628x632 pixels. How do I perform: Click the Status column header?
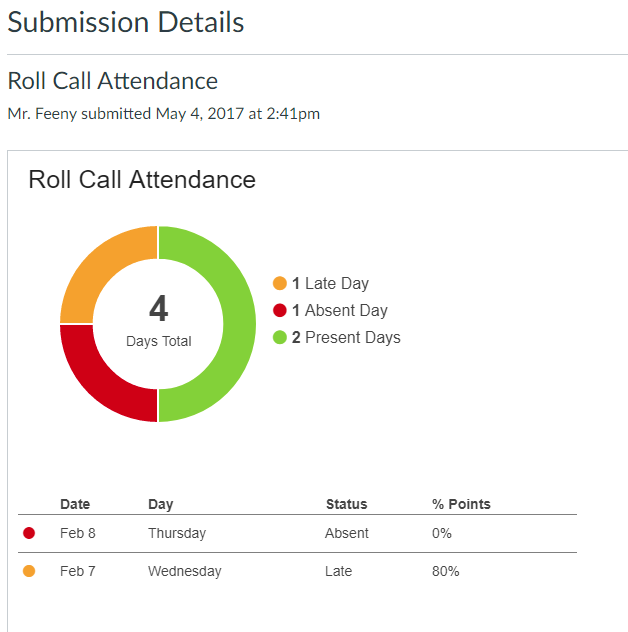346,504
